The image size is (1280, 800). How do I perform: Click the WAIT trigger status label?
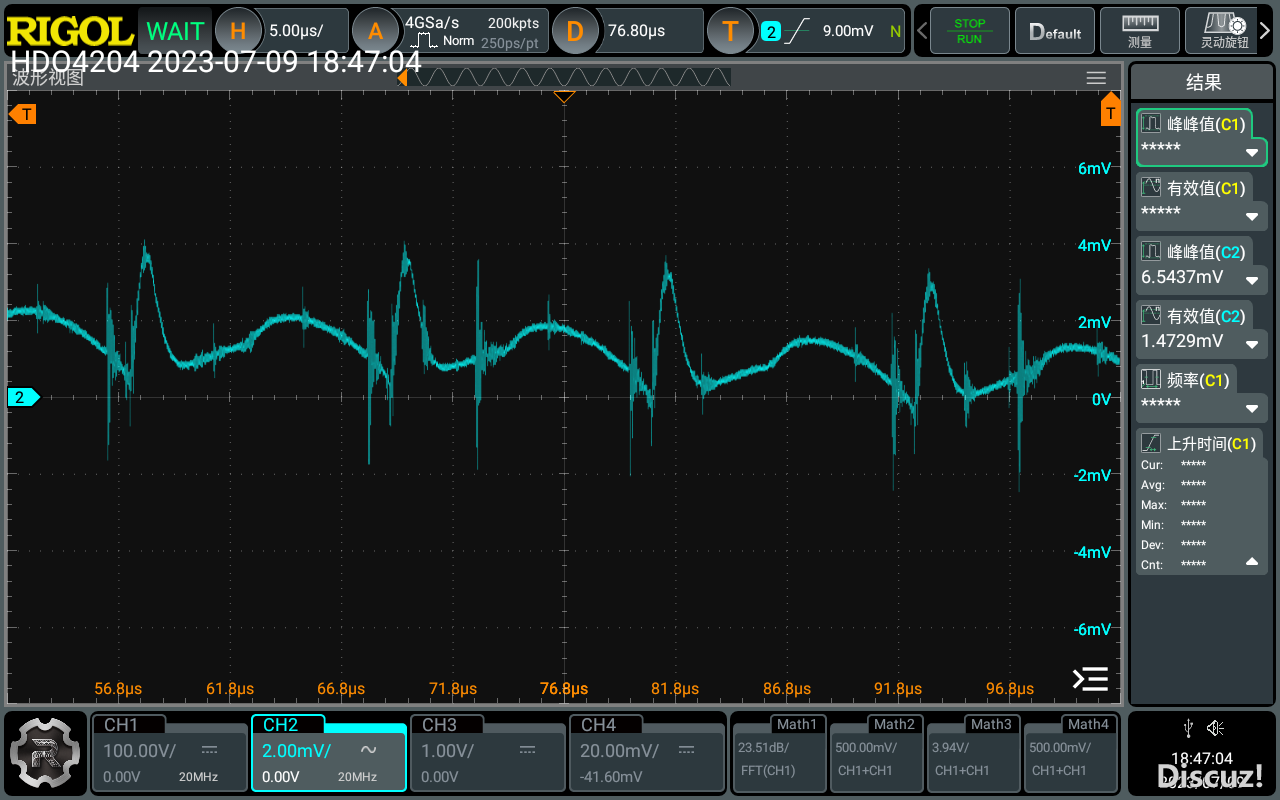pos(175,31)
